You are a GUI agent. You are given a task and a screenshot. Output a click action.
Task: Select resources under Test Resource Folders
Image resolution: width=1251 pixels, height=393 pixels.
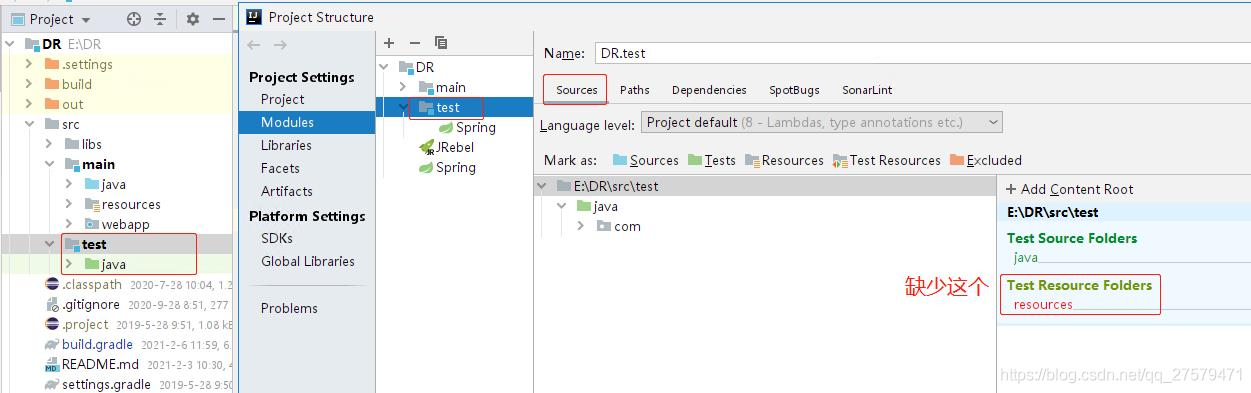(x=1042, y=304)
